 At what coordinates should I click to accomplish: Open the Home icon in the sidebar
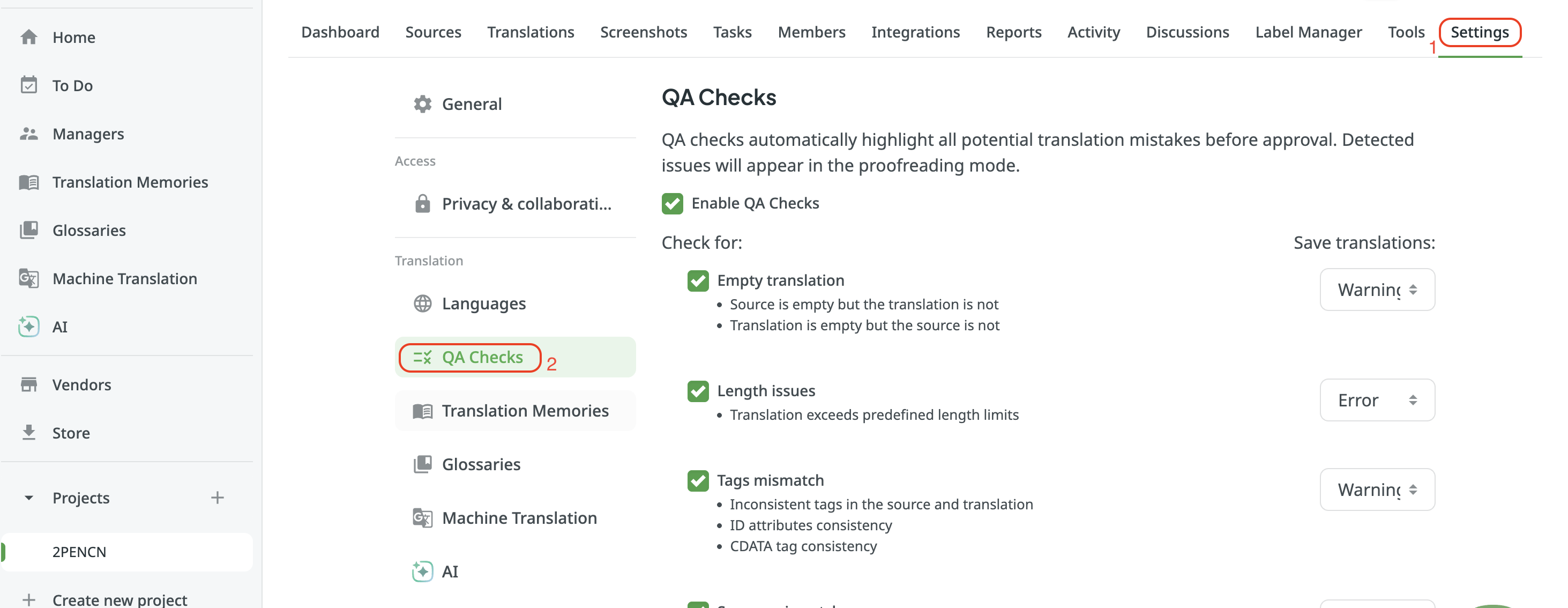tap(28, 37)
